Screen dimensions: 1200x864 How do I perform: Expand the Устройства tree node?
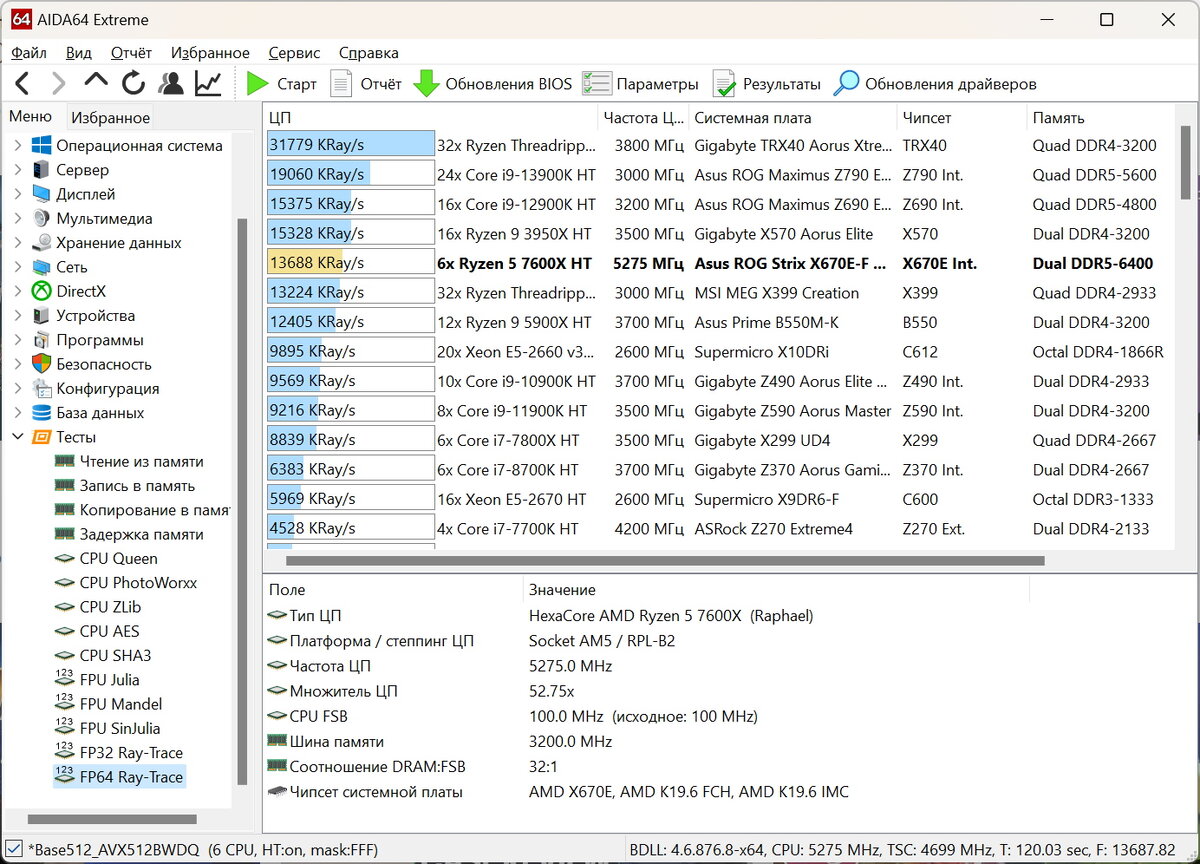click(17, 315)
